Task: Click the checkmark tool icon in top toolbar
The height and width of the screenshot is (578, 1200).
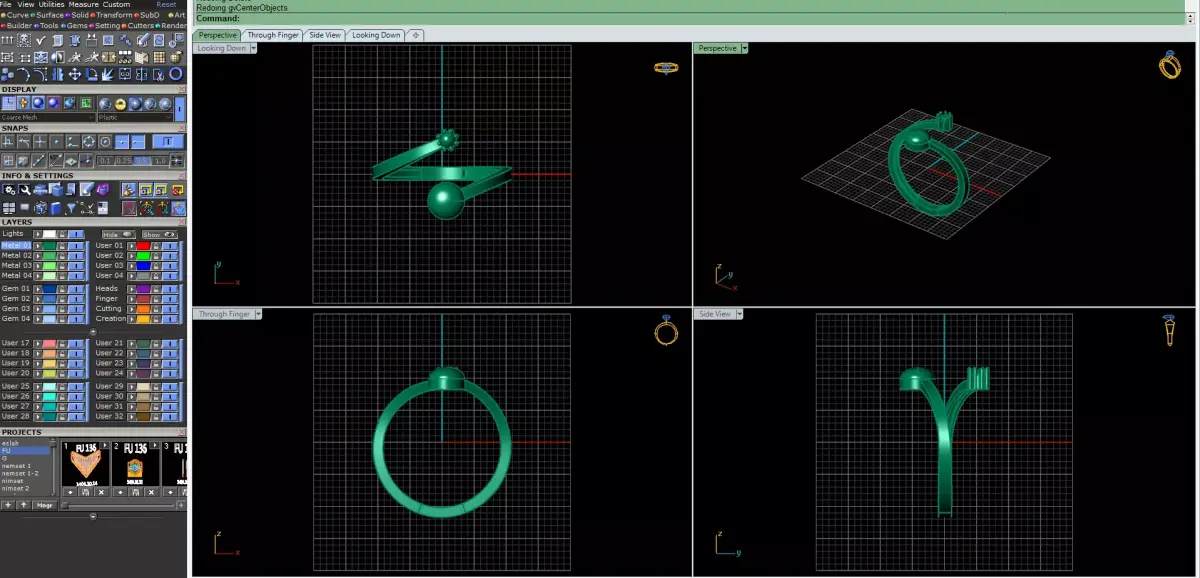Action: tap(41, 39)
